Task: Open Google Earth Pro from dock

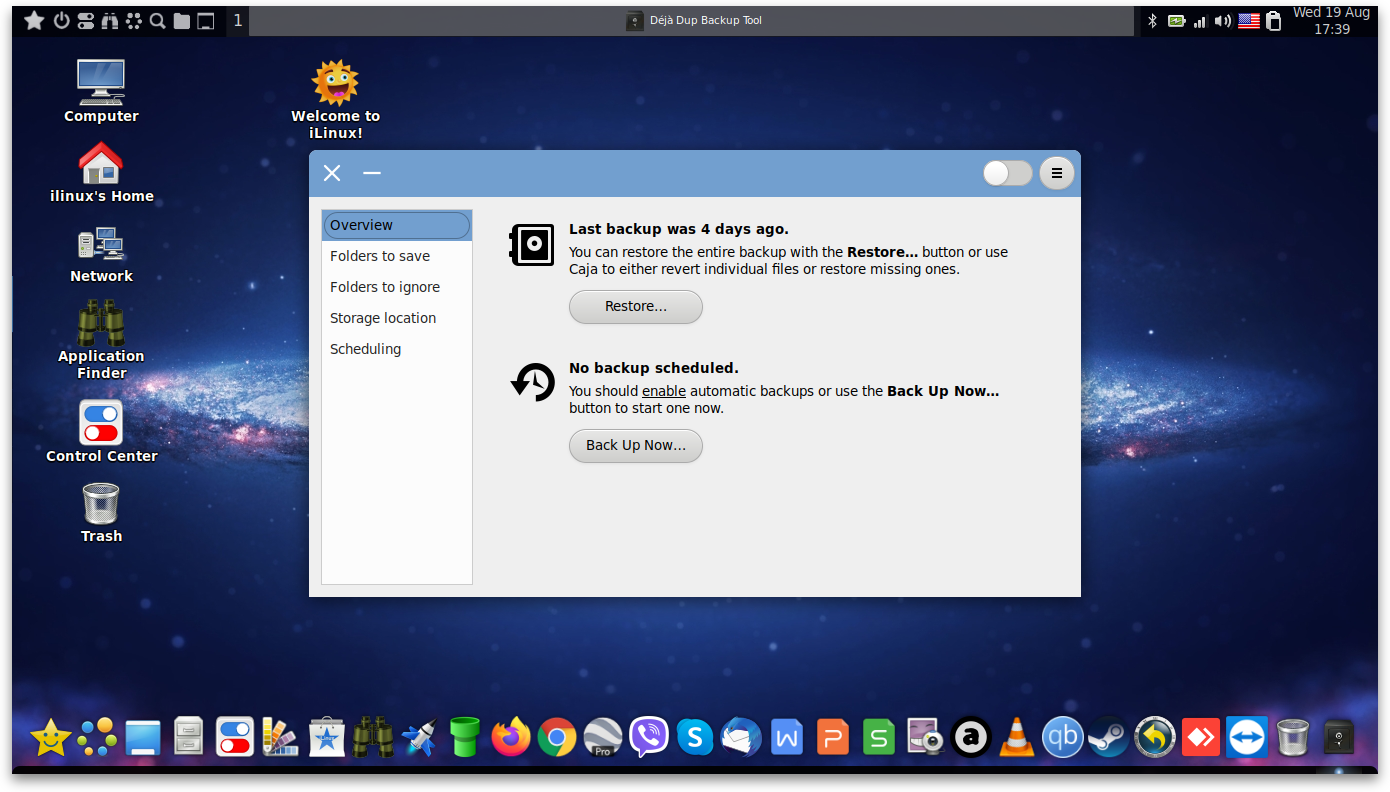Action: click(x=603, y=738)
